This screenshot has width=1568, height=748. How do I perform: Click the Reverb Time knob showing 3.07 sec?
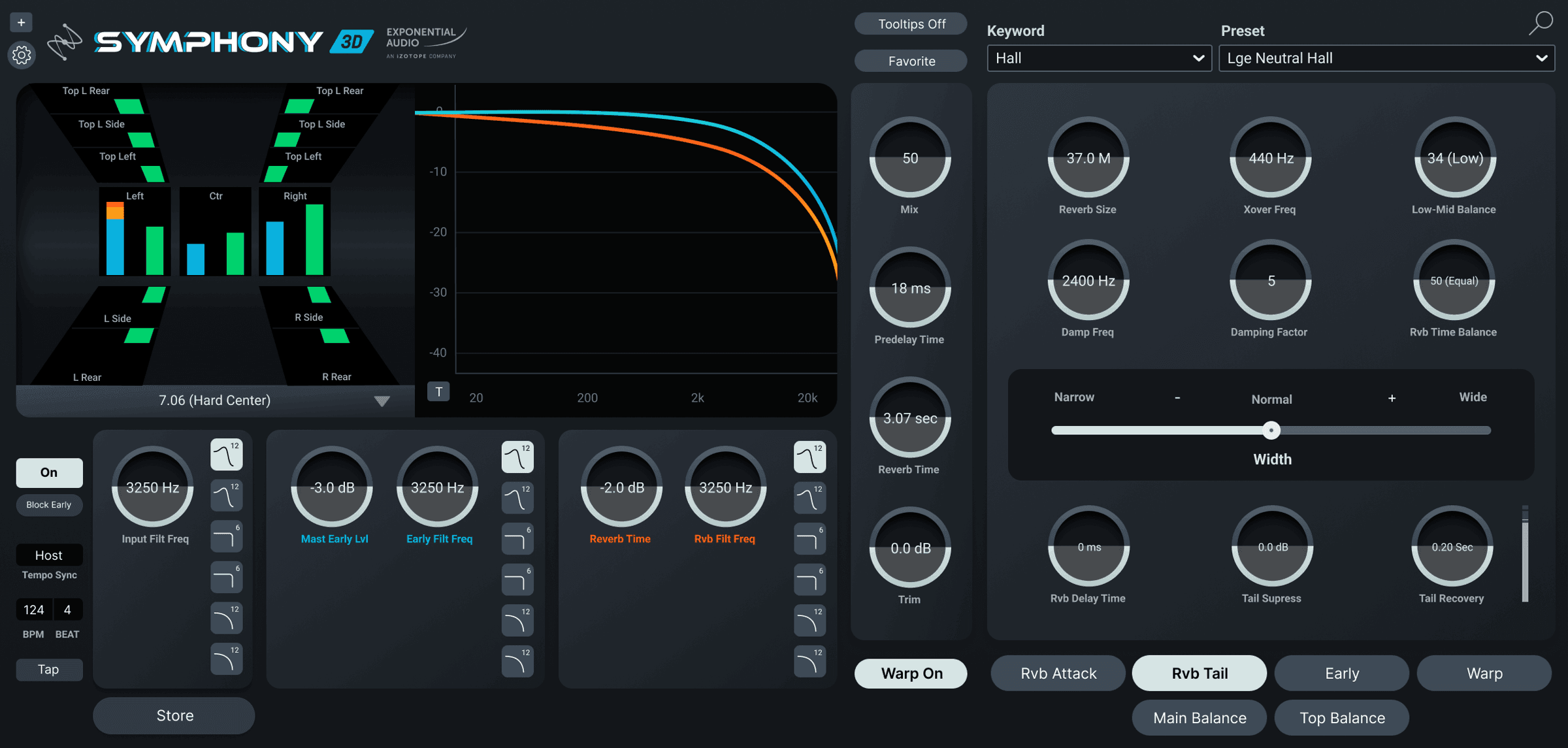910,418
